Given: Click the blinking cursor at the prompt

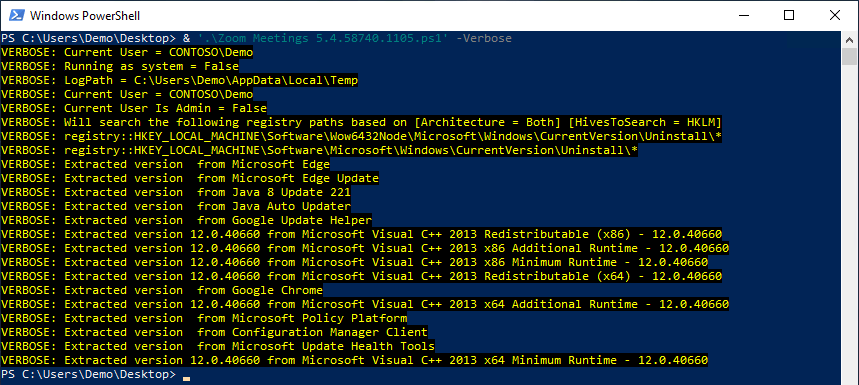Looking at the screenshot, I should 187,377.
